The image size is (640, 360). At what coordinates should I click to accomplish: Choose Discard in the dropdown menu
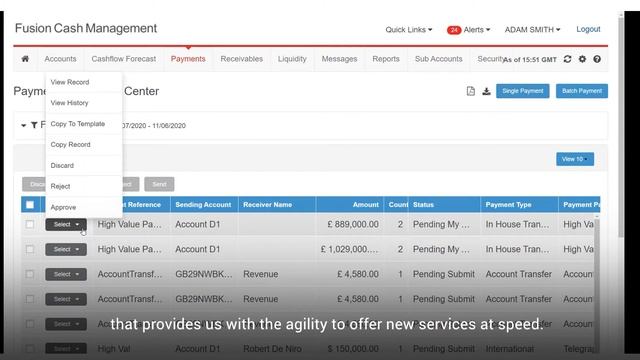point(84,165)
